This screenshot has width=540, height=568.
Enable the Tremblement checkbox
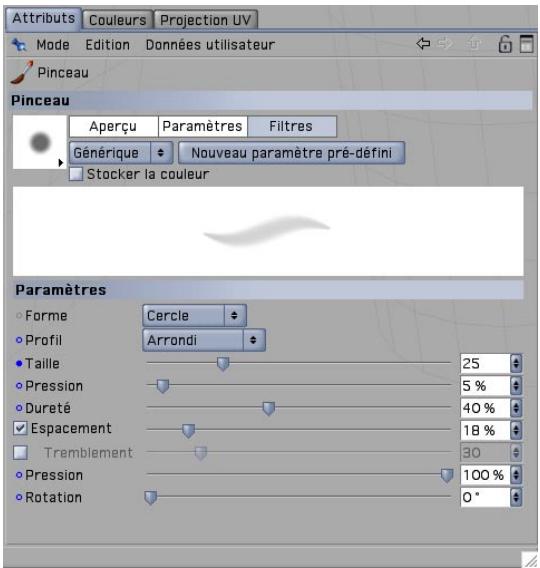tap(20, 452)
